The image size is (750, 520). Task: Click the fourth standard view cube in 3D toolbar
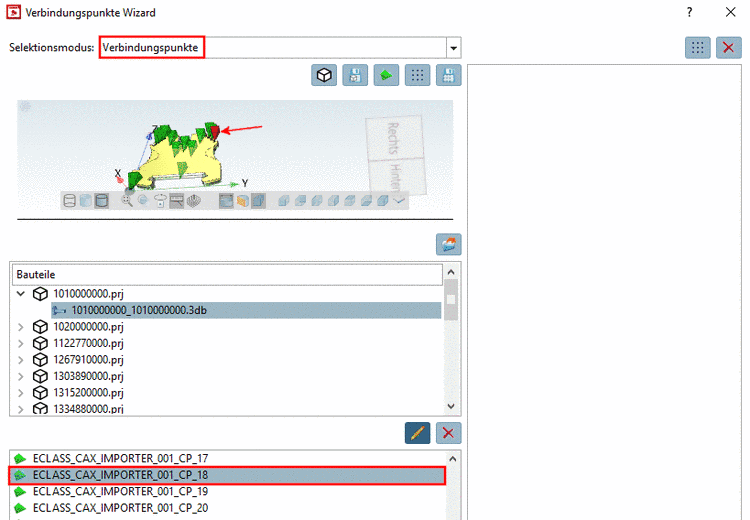click(333, 201)
